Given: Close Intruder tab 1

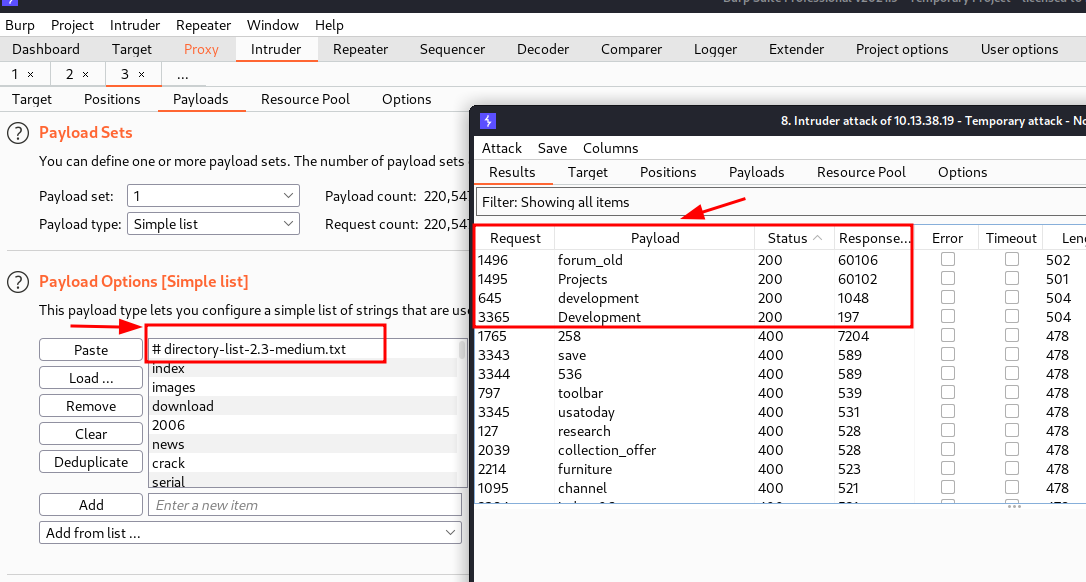Looking at the screenshot, I should 30,74.
